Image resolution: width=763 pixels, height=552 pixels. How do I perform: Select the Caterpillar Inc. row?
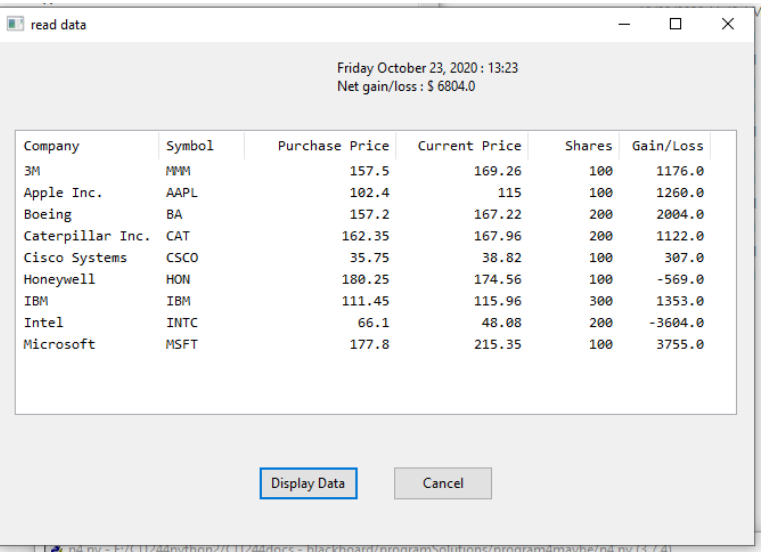coord(364,236)
